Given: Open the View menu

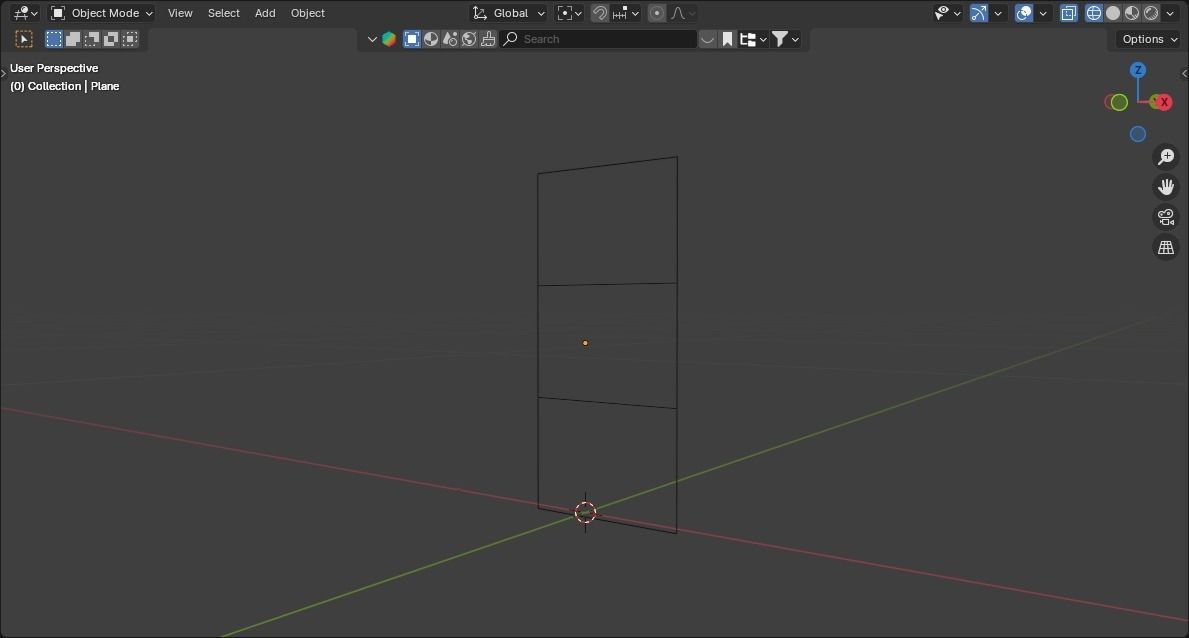Looking at the screenshot, I should [180, 13].
